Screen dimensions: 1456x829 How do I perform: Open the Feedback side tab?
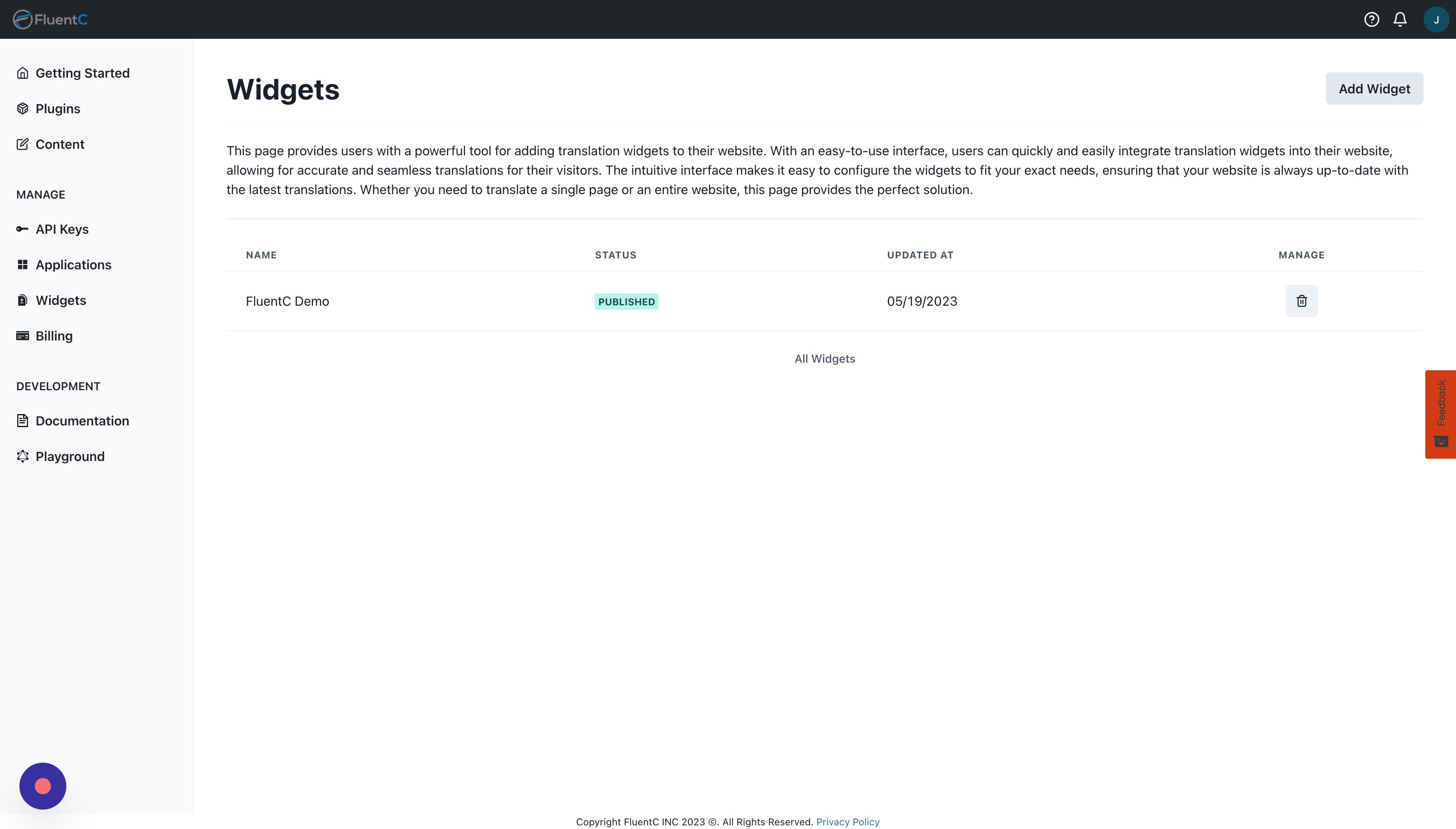point(1440,414)
